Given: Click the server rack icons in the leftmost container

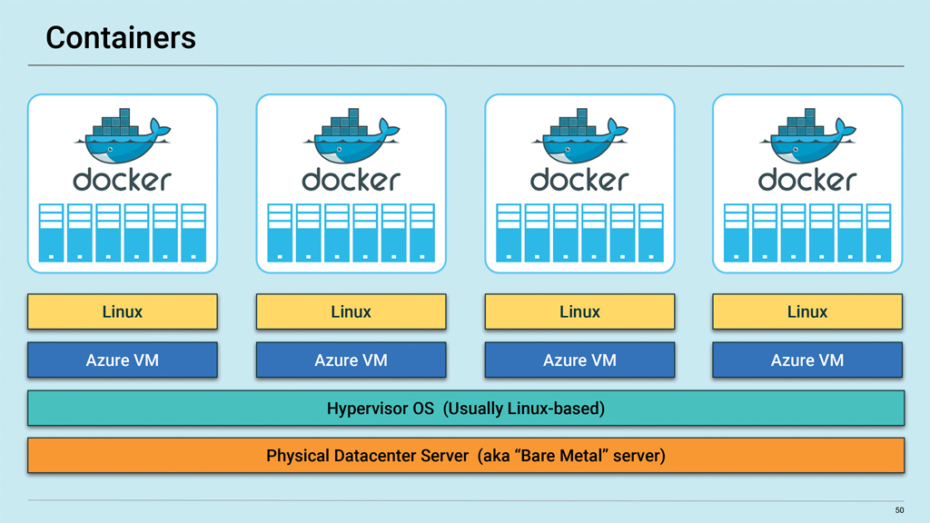Looking at the screenshot, I should [122, 233].
